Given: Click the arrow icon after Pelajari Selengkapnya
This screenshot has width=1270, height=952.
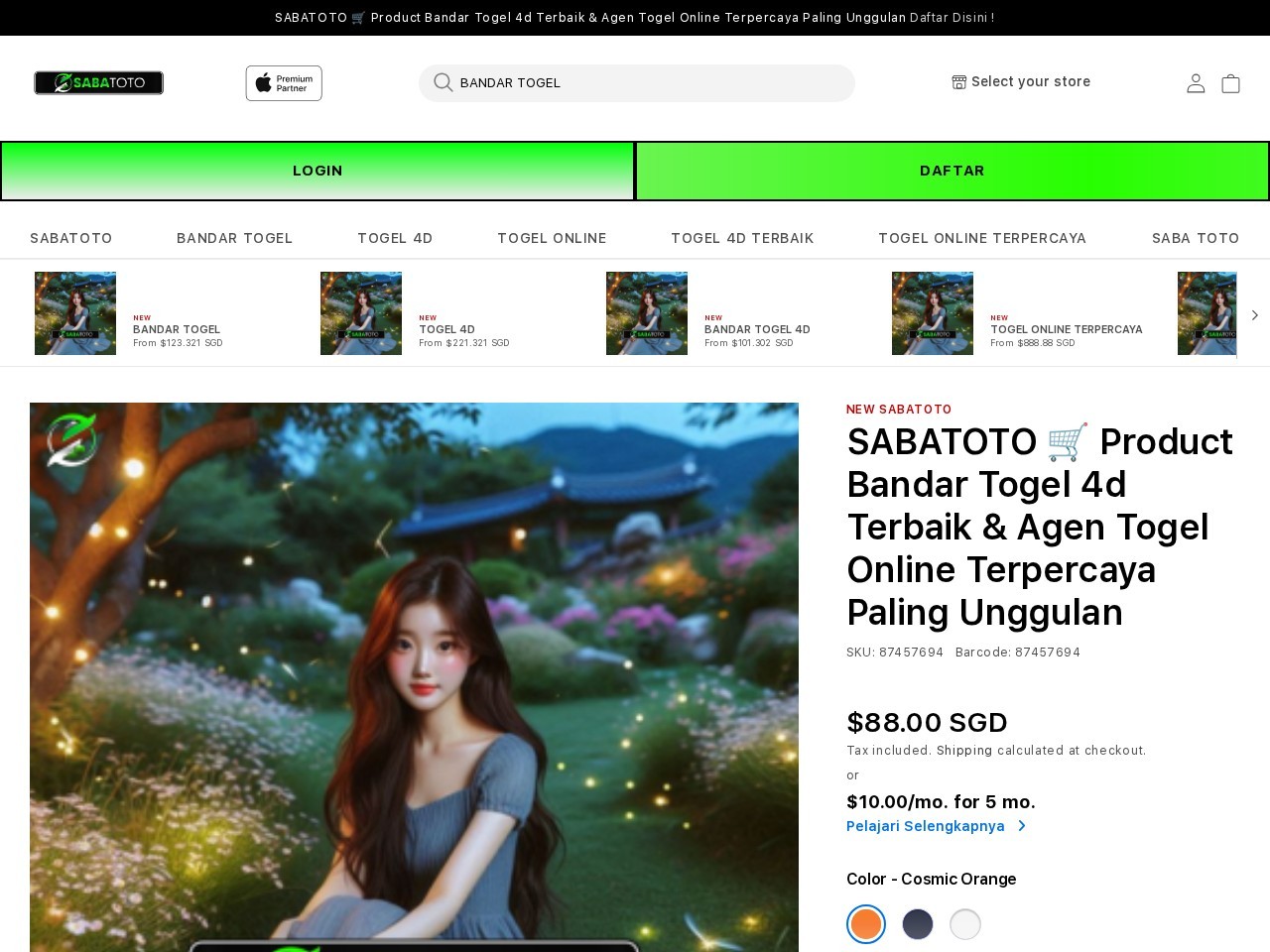Looking at the screenshot, I should click(1022, 826).
